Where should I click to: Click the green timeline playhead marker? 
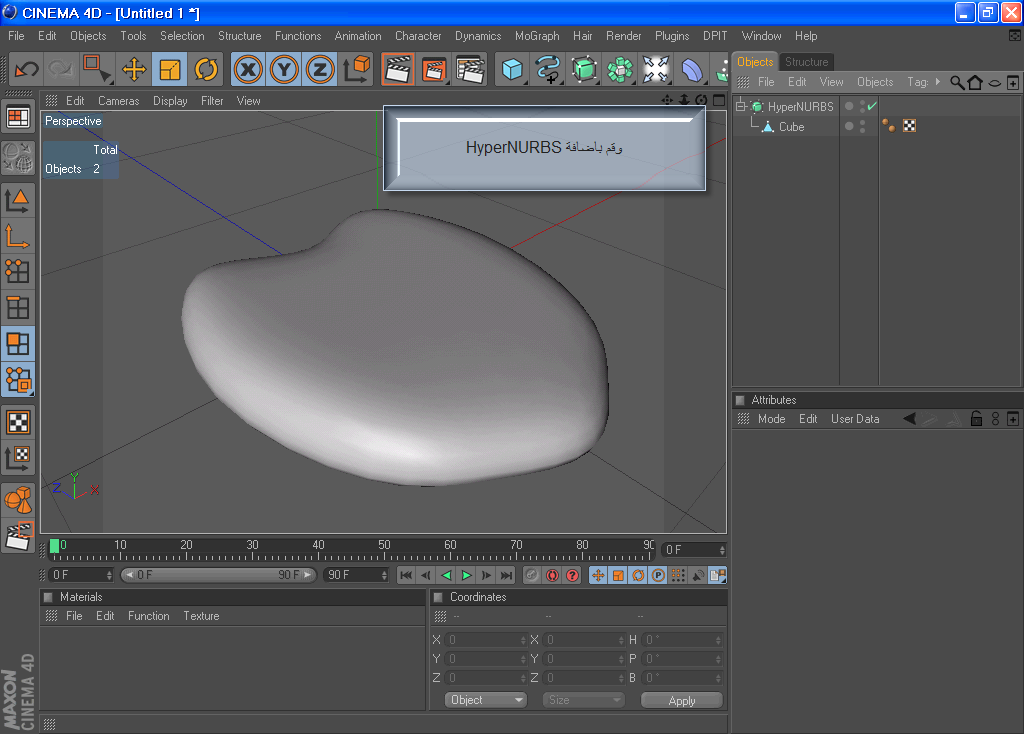click(x=55, y=546)
